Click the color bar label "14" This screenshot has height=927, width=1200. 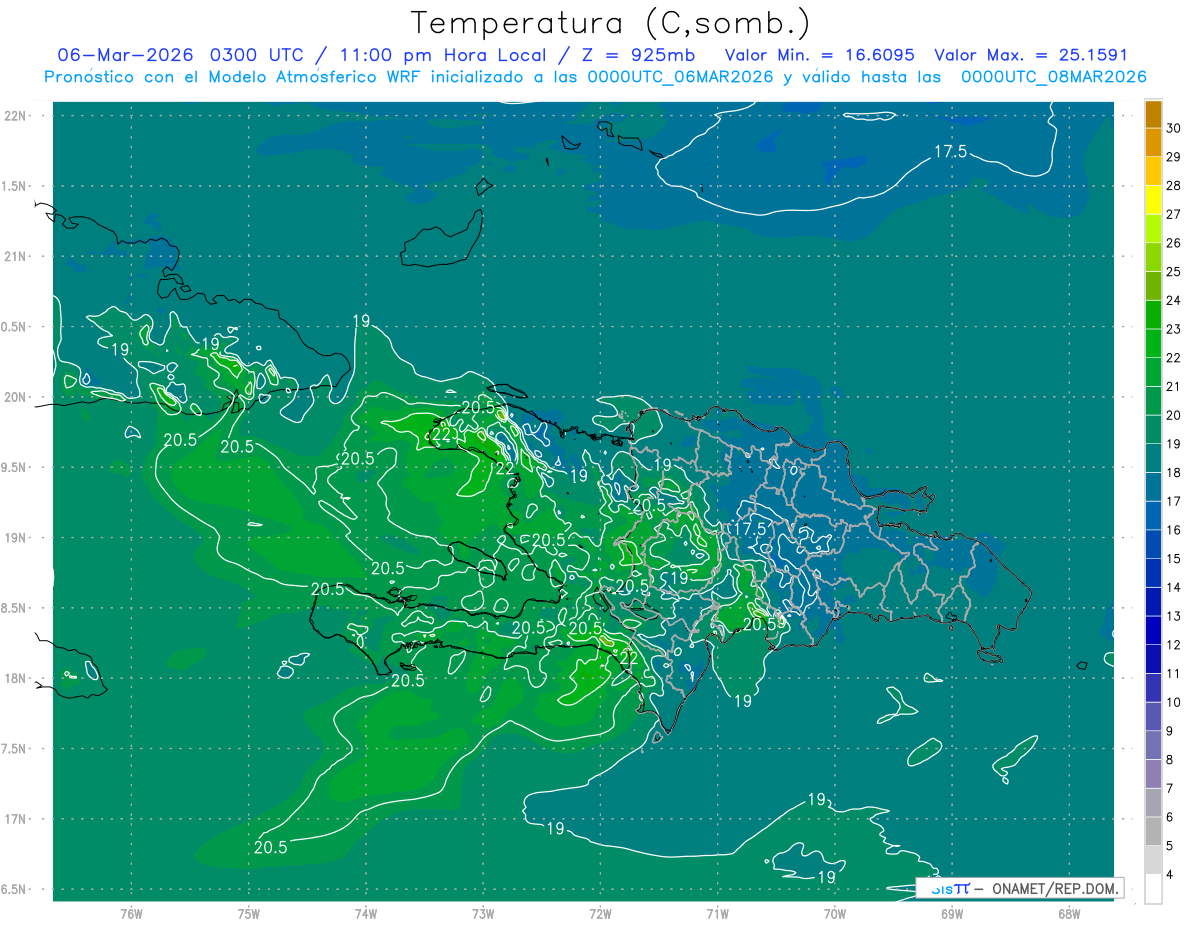[1174, 588]
